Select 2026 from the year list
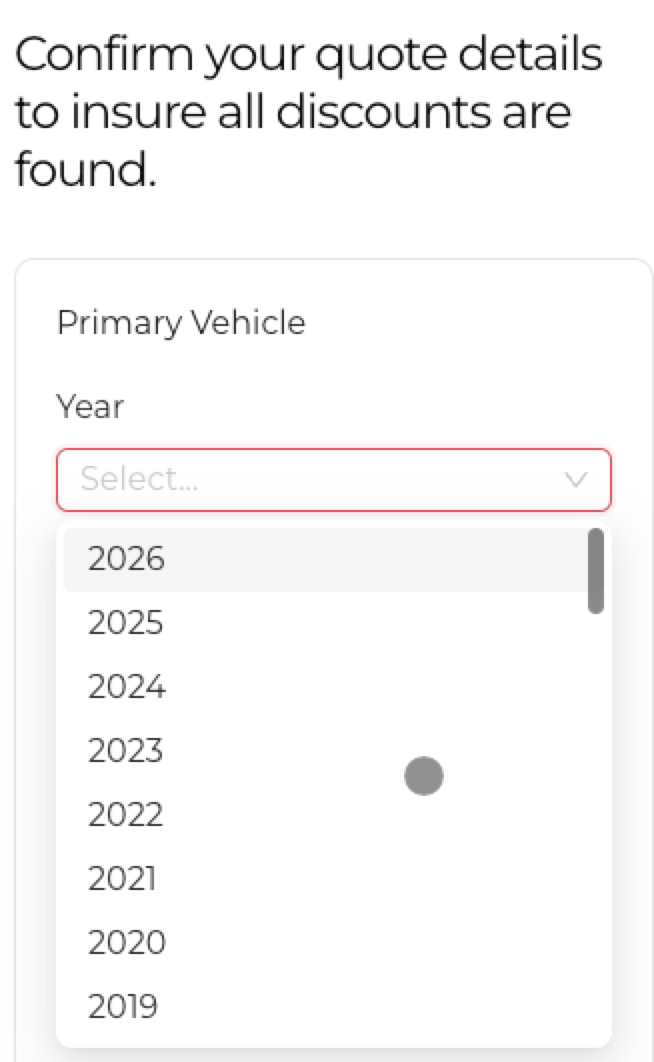 [x=126, y=559]
